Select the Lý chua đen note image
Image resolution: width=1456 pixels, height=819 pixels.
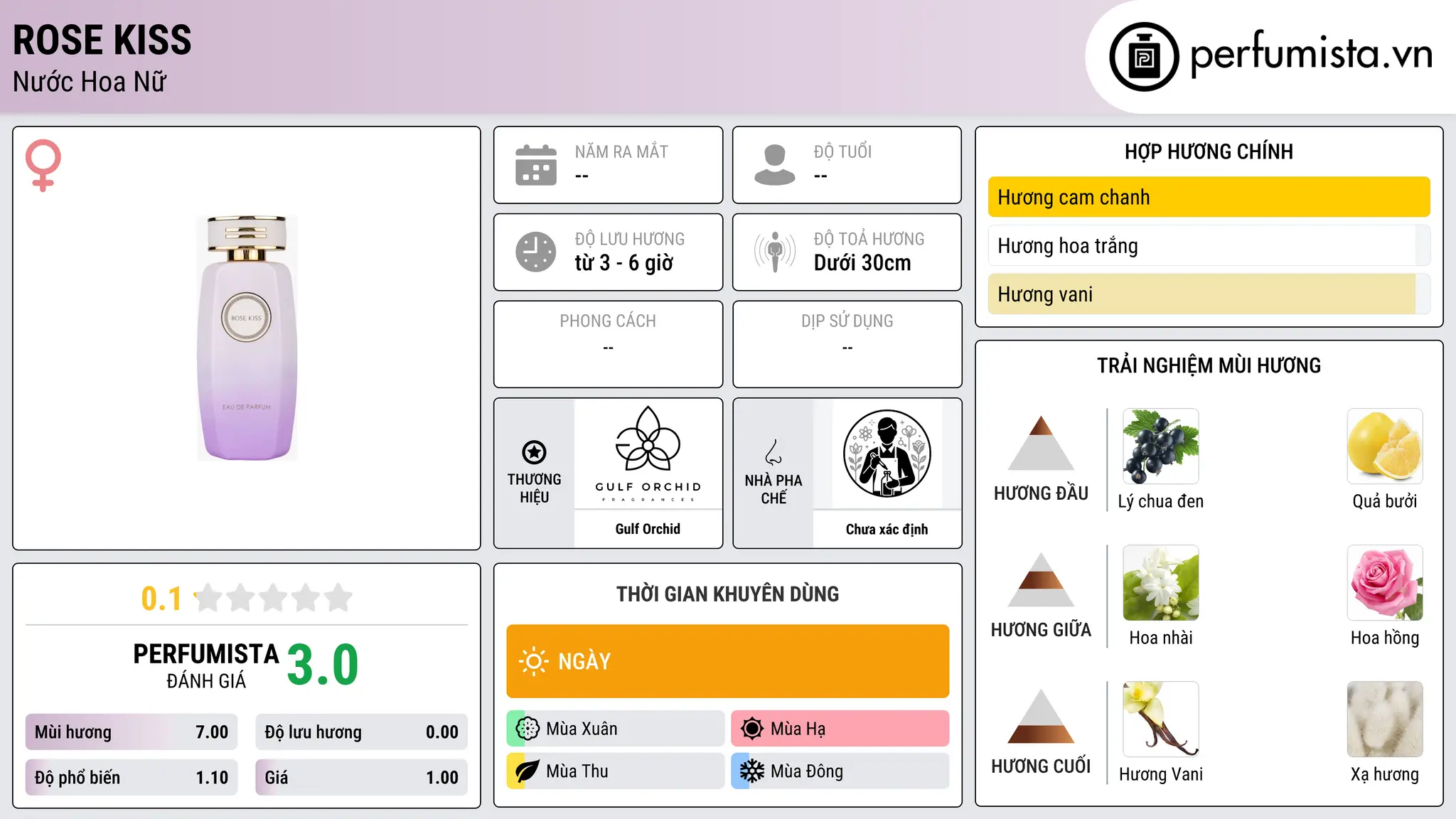tap(1161, 446)
